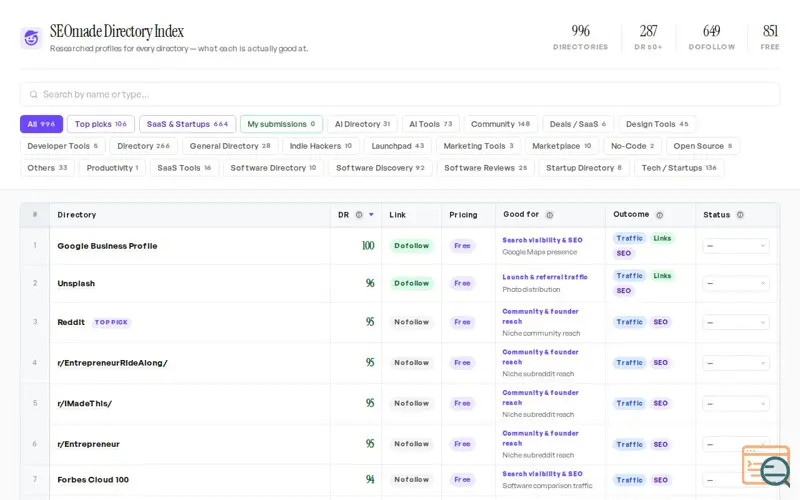Select the SaaS & Startups filter
Image resolution: width=800 pixels, height=500 pixels.
click(187, 124)
